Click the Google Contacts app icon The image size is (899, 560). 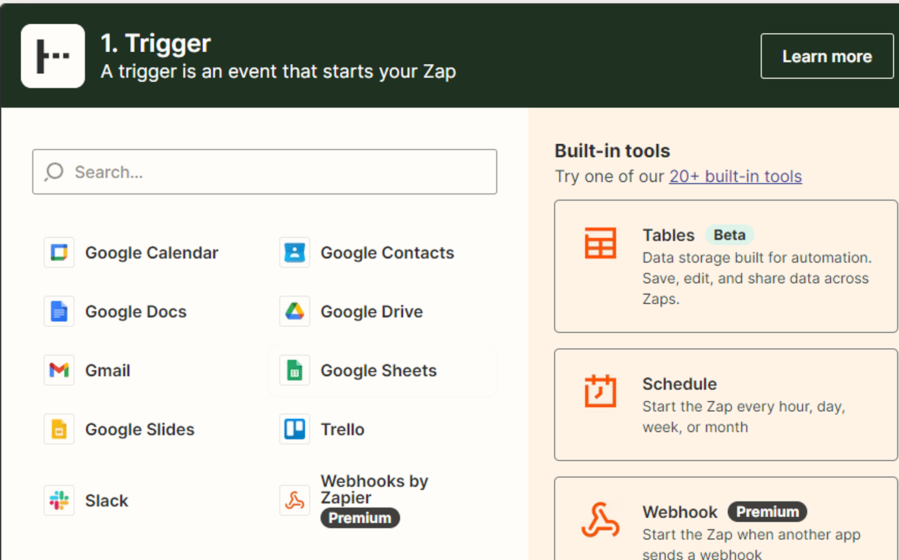(295, 253)
